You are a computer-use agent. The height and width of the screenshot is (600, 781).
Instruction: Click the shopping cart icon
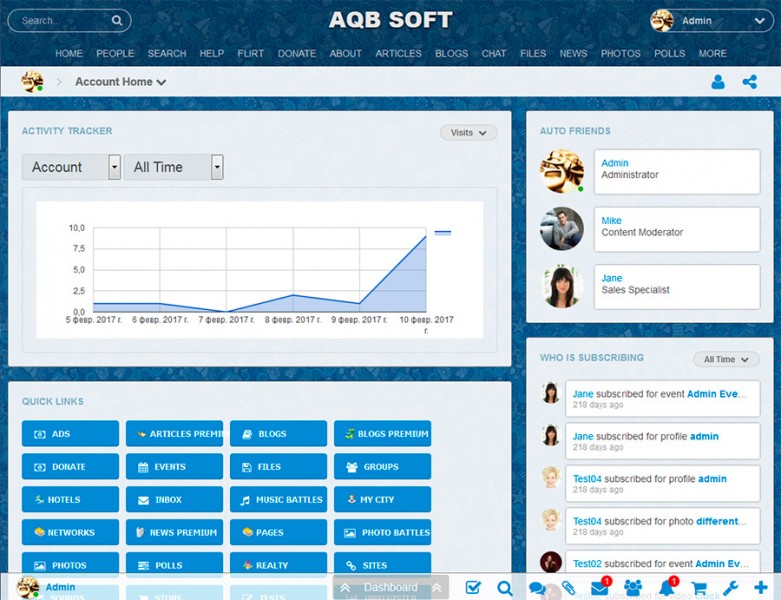coord(699,588)
